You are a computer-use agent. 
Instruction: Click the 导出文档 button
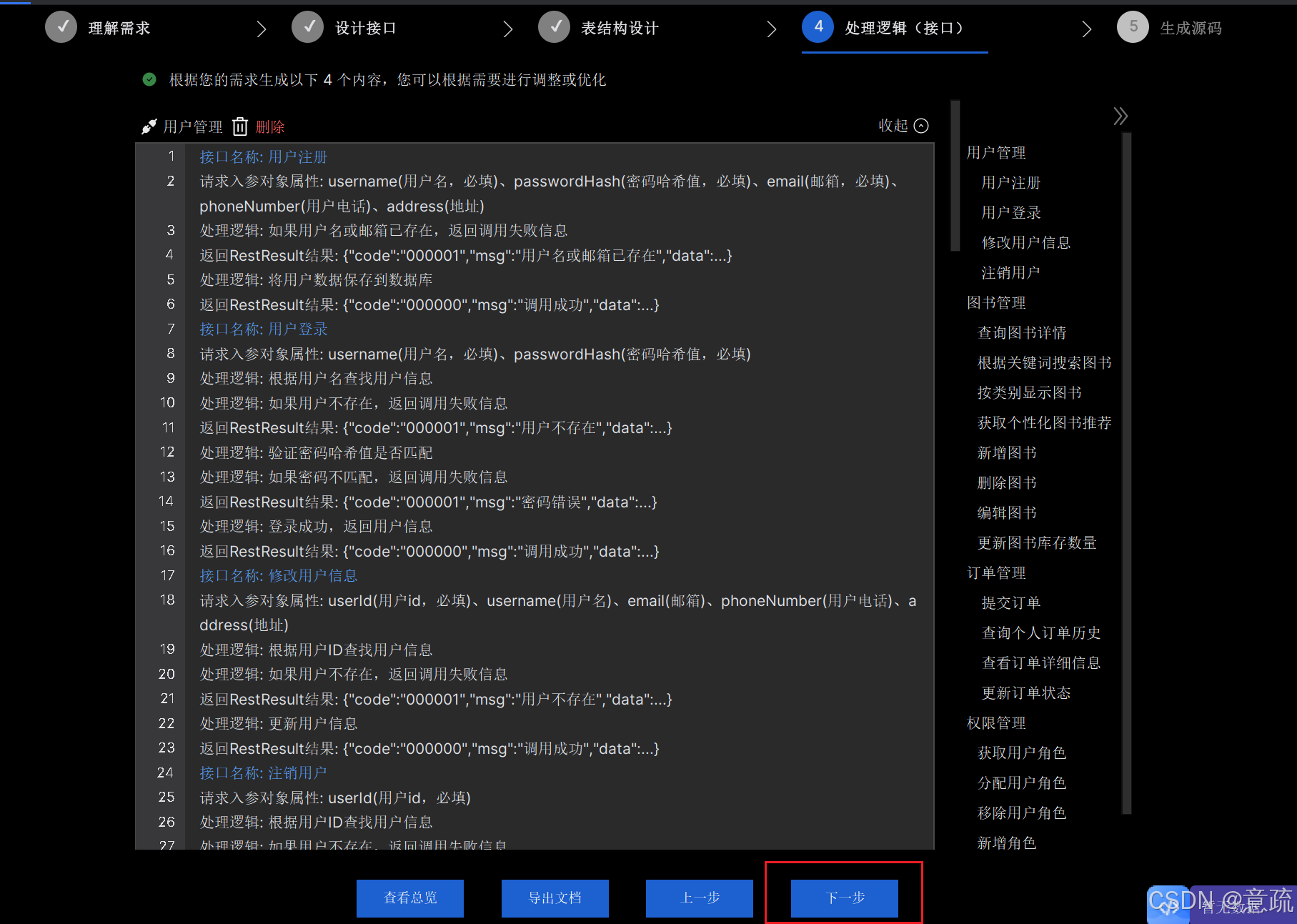pos(555,898)
